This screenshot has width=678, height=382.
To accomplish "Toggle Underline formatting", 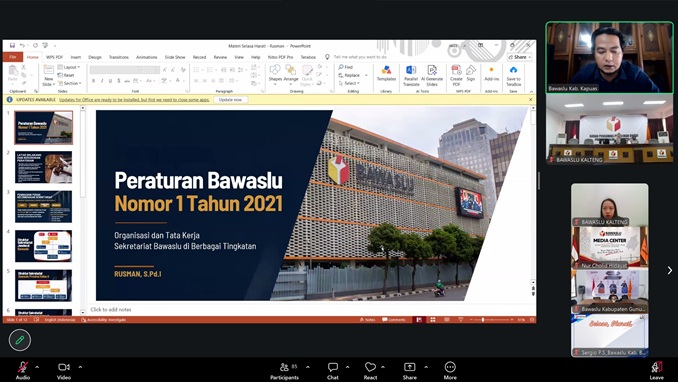I will coord(110,81).
